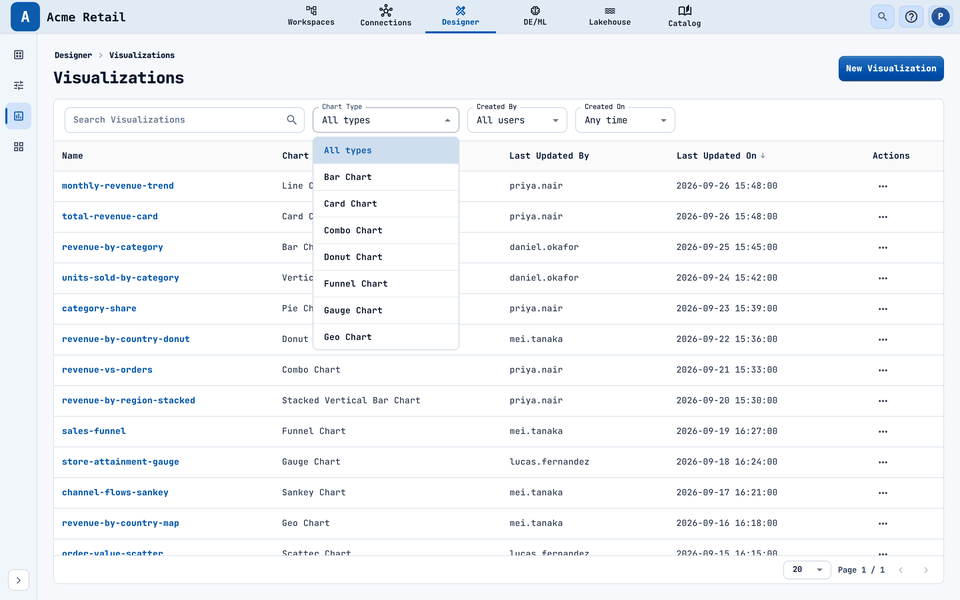Open the rows-per-page dropdown showing 20
This screenshot has height=600, width=960.
tap(807, 570)
